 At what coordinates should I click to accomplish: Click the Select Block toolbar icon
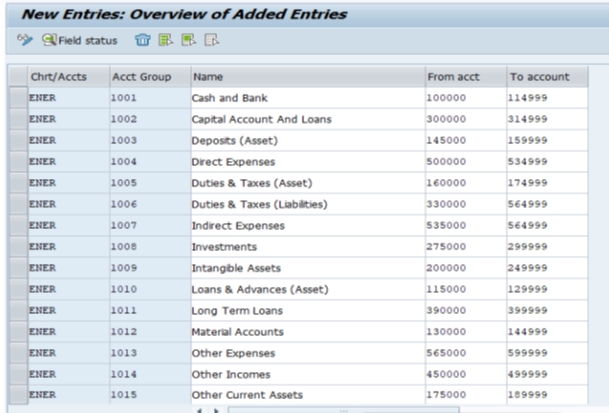point(189,40)
